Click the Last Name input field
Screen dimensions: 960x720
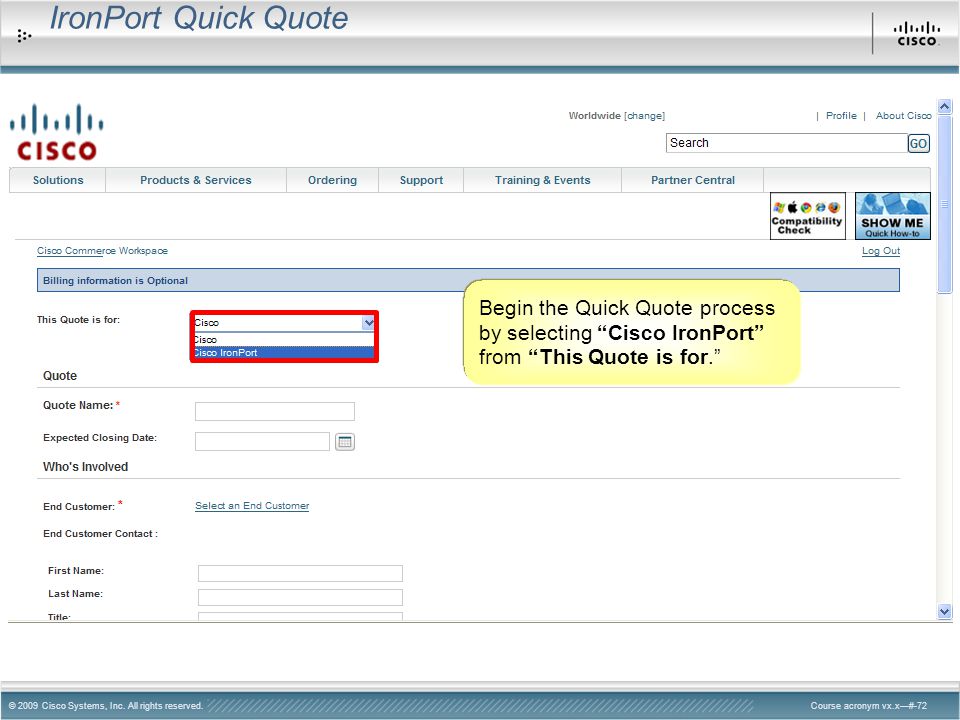(301, 598)
